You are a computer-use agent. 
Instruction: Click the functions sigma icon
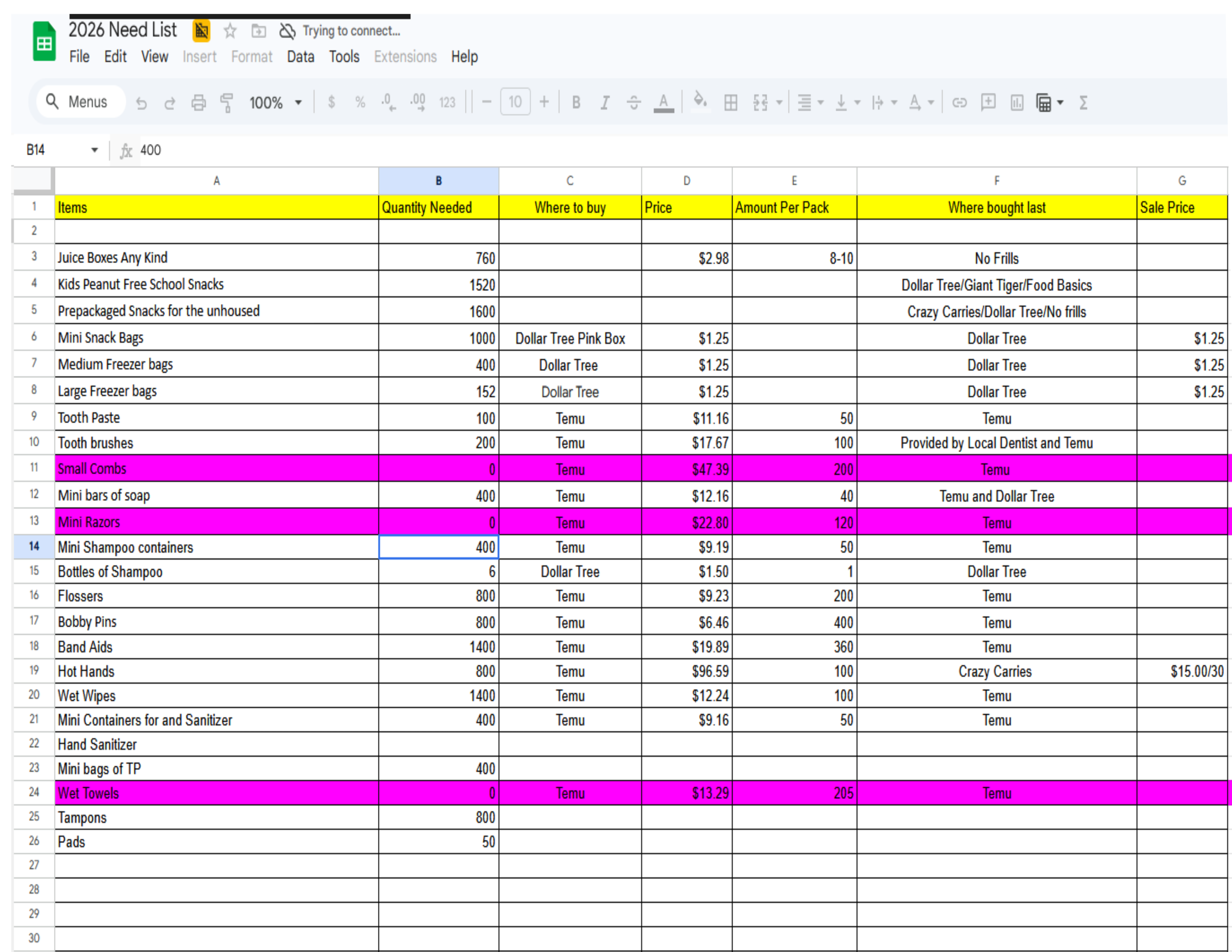1083,102
